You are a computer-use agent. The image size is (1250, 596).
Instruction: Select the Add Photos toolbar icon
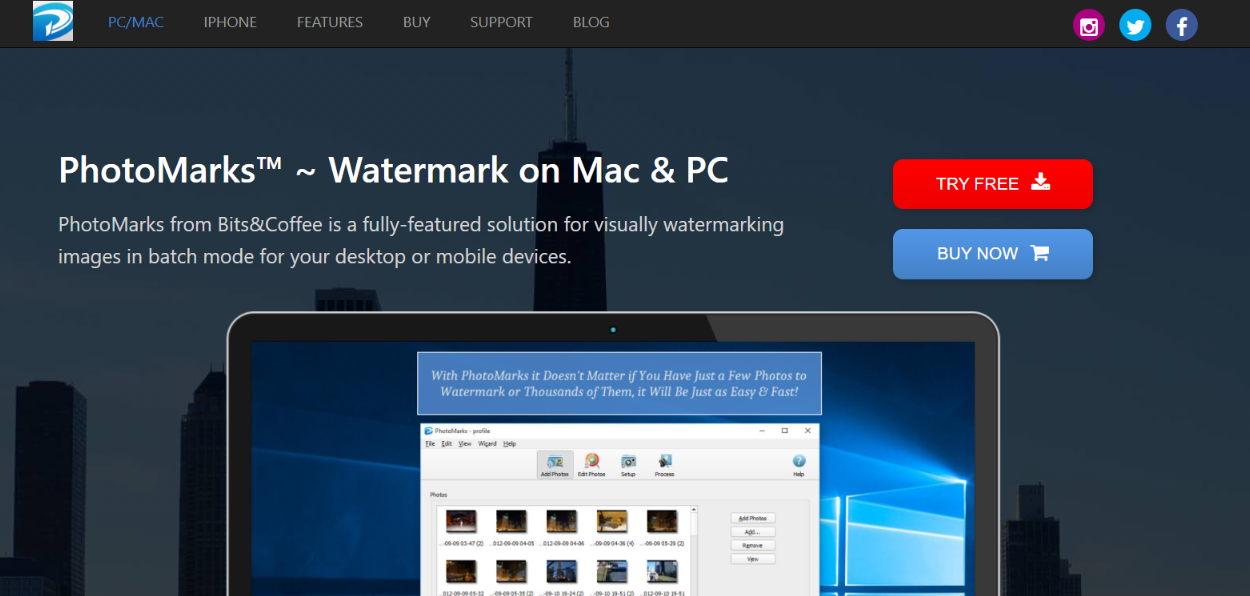tap(555, 462)
